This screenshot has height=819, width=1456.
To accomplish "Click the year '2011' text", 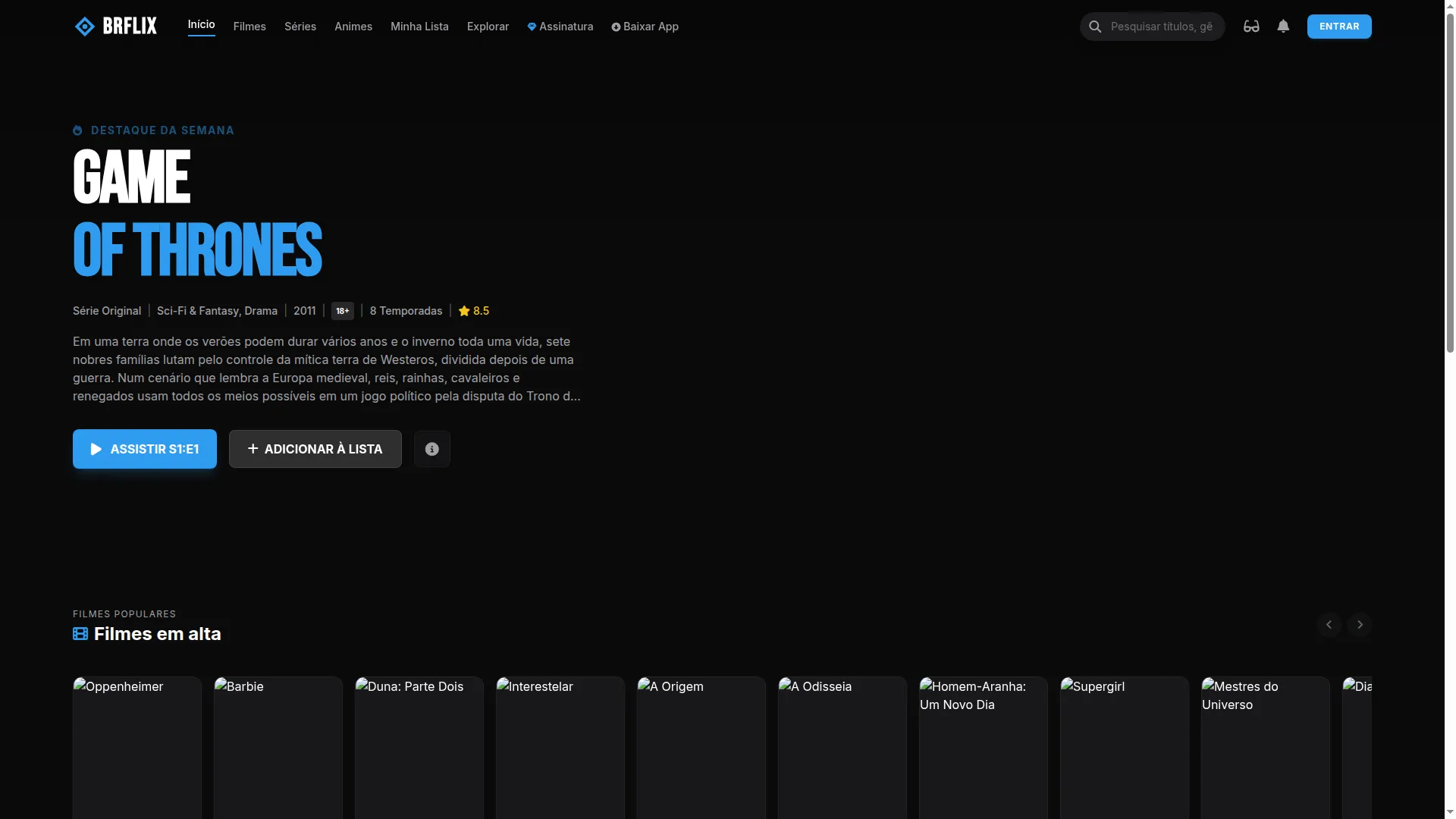I will pos(305,311).
